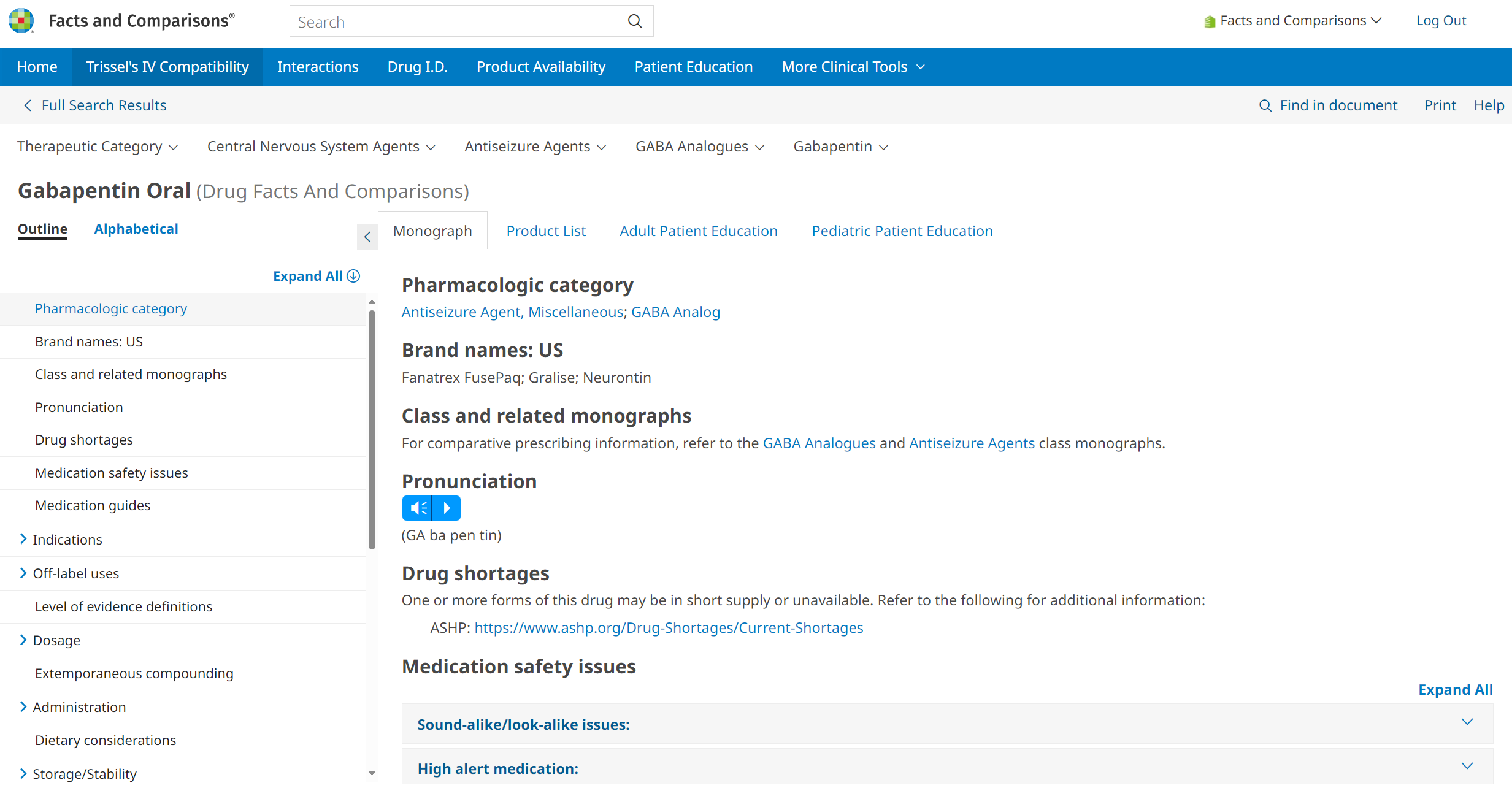Image resolution: width=1512 pixels, height=788 pixels.
Task: Click the Facts and Comparisons logo
Action: [x=21, y=21]
